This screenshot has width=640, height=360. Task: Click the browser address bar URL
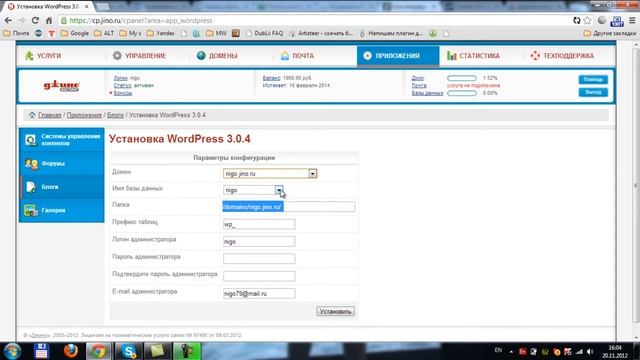141,20
